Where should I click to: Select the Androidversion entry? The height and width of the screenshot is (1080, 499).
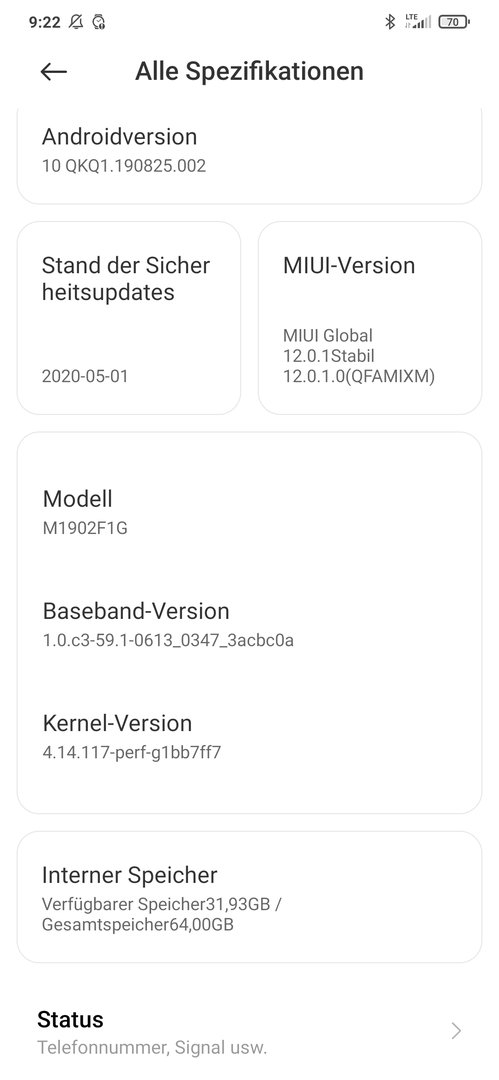pos(250,156)
